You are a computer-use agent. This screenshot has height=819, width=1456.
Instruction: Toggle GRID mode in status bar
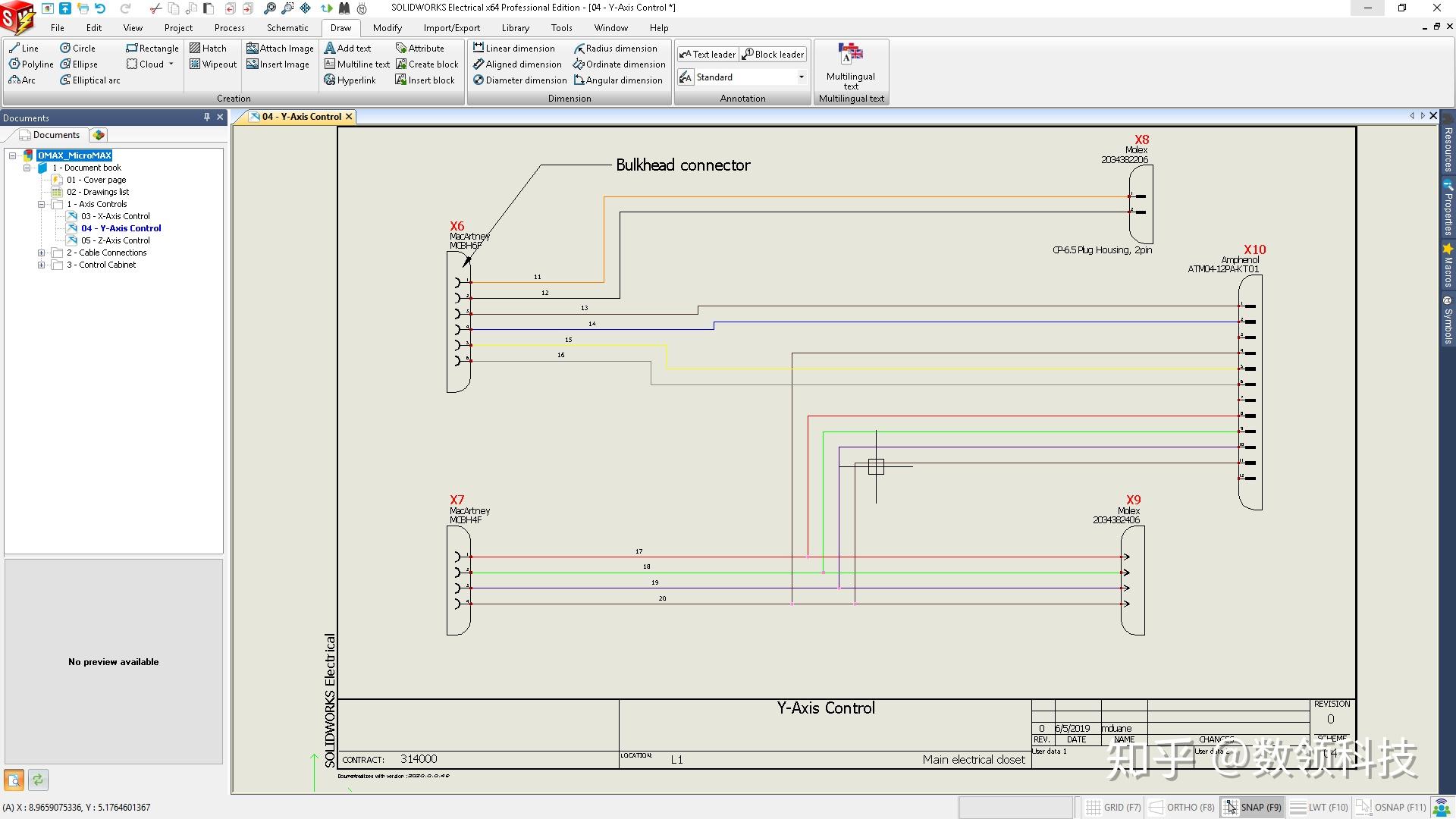(1112, 807)
